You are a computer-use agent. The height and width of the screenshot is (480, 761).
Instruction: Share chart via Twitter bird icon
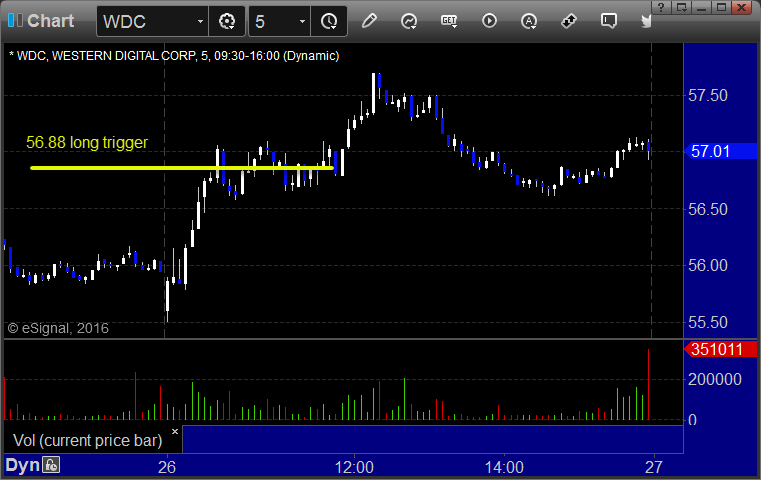click(646, 21)
